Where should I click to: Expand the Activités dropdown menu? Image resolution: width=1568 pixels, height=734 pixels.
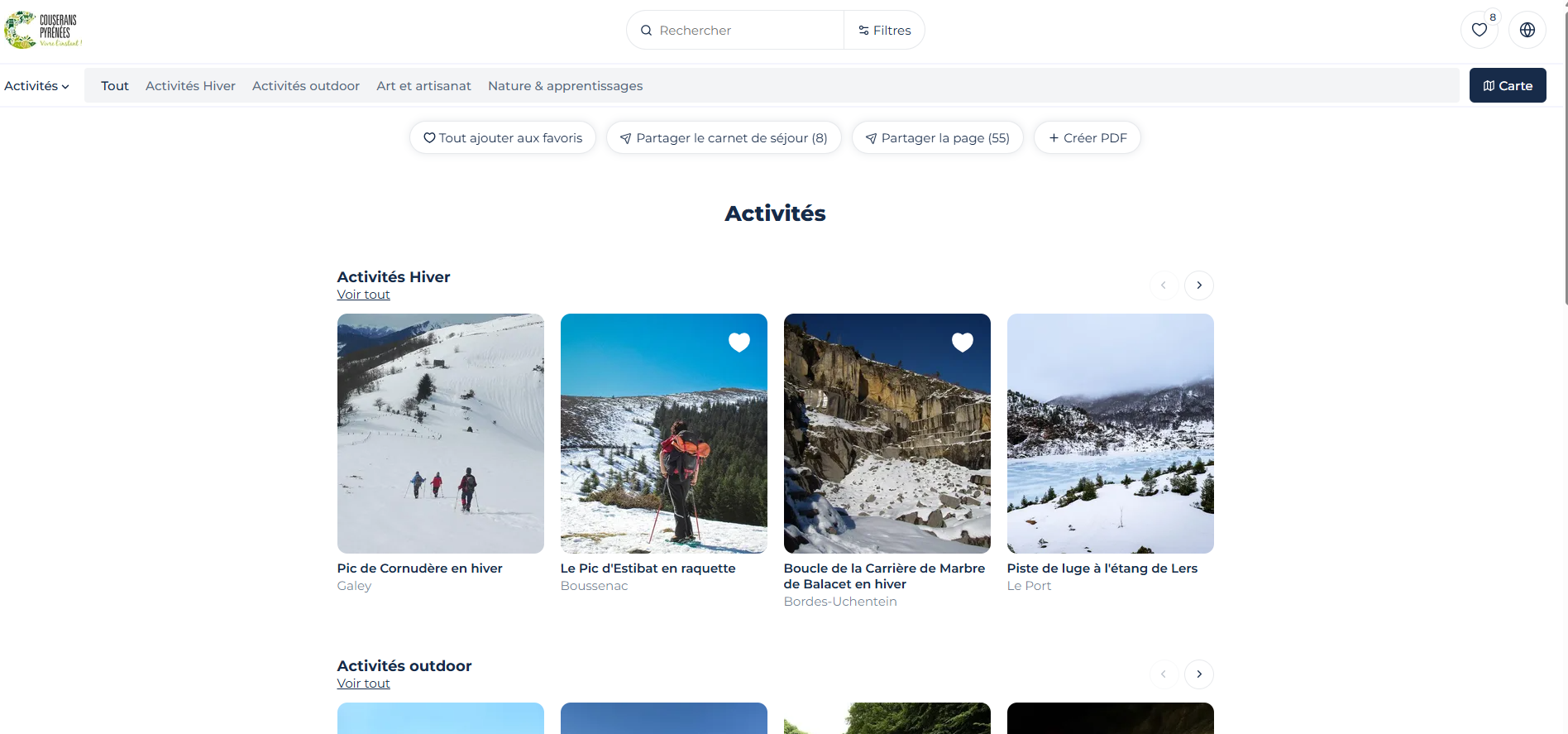tap(36, 86)
